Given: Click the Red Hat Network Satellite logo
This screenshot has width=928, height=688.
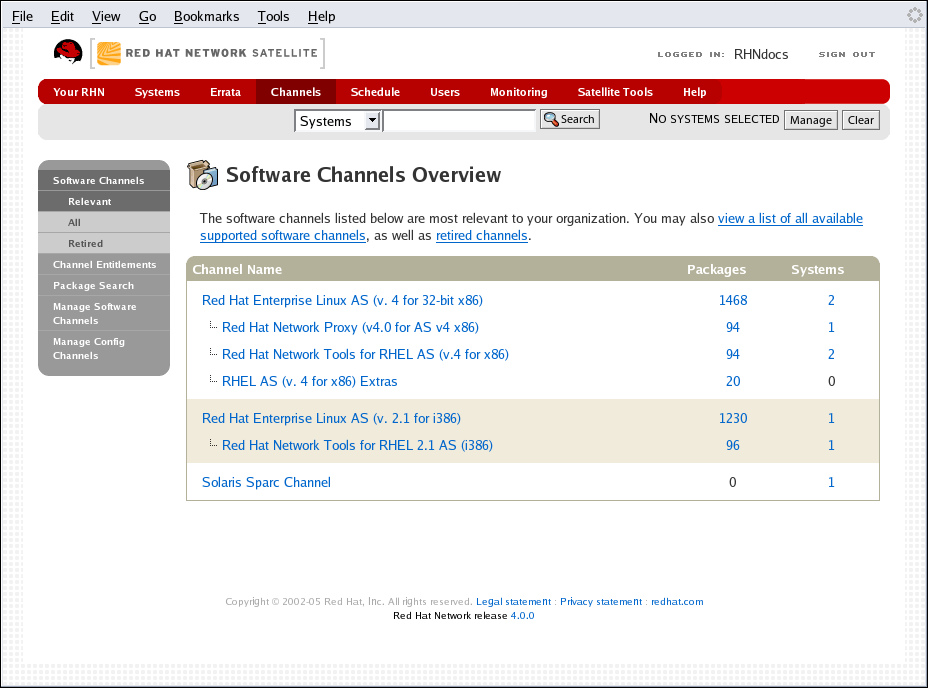Looking at the screenshot, I should pos(208,53).
